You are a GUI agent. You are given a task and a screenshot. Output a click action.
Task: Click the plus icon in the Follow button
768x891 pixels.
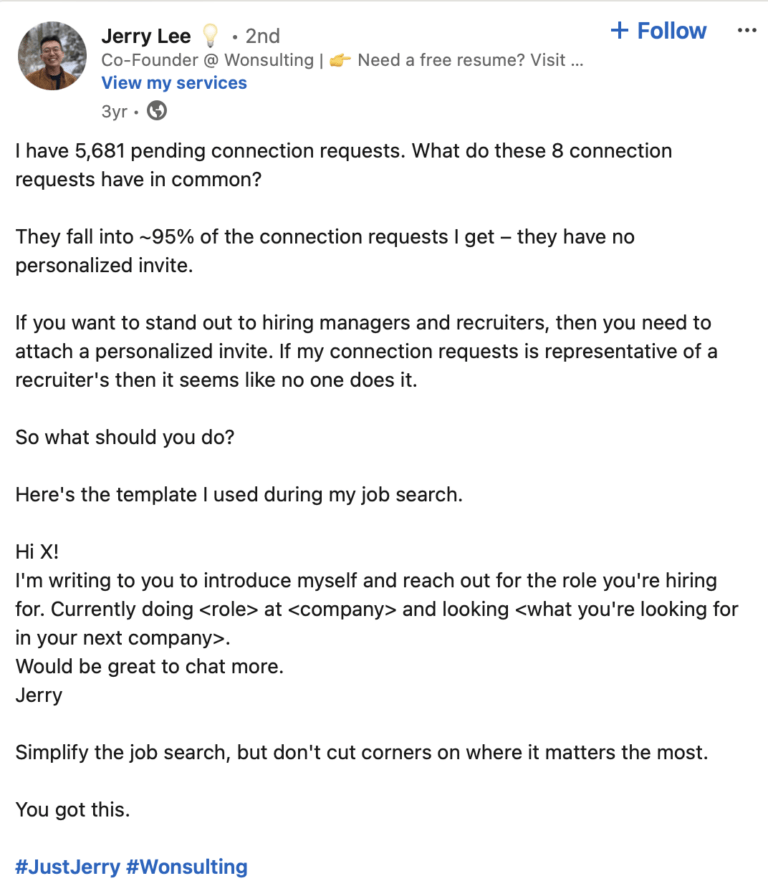[x=618, y=30]
